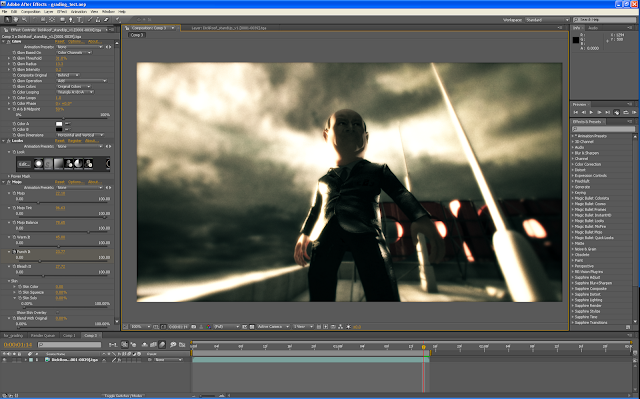640x399 pixels.
Task: Click the stopwatch next to Punch It
Action: [14, 252]
